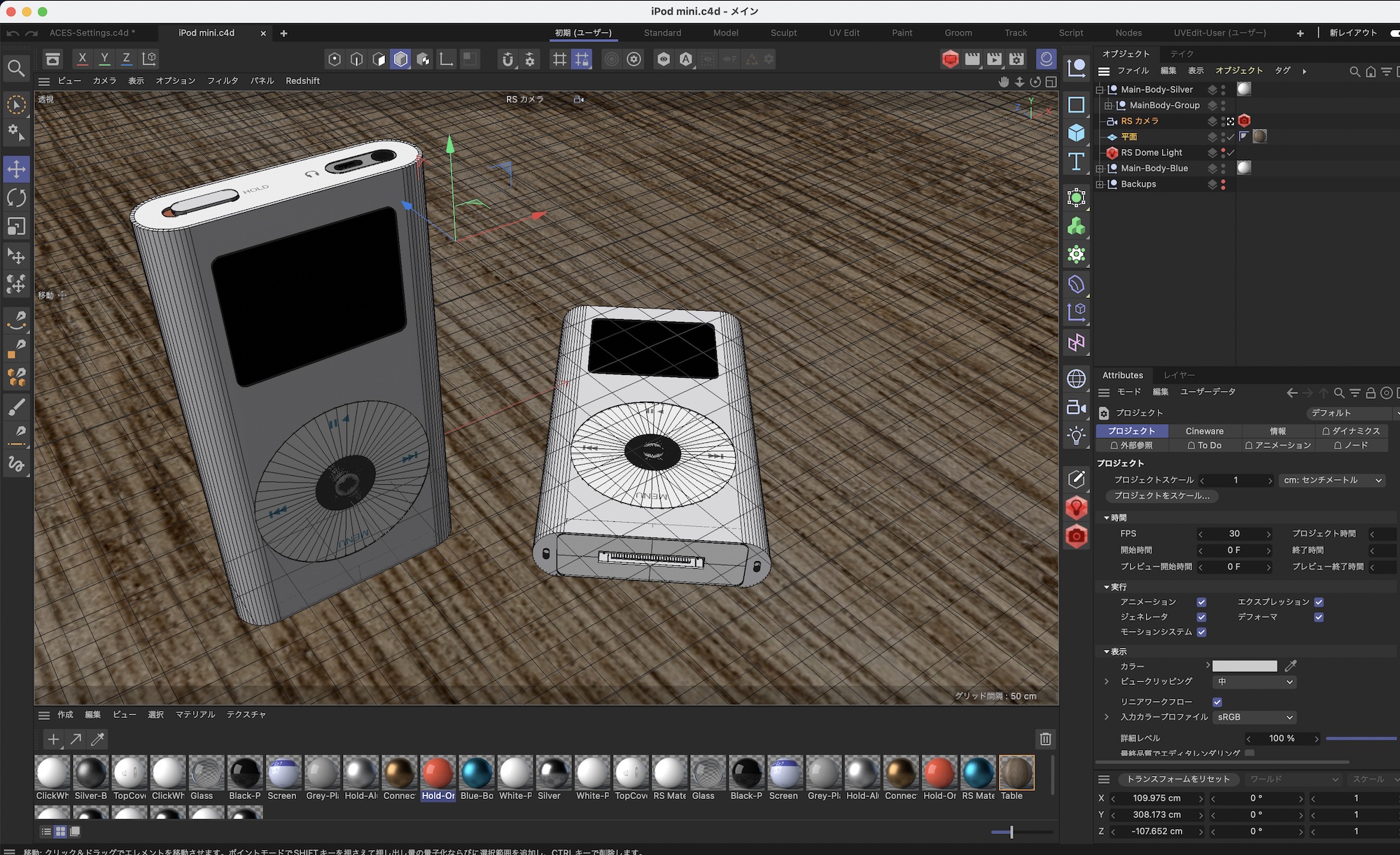
Task: Collapse the Main-Body-Silver hierarchy
Action: click(x=1100, y=89)
